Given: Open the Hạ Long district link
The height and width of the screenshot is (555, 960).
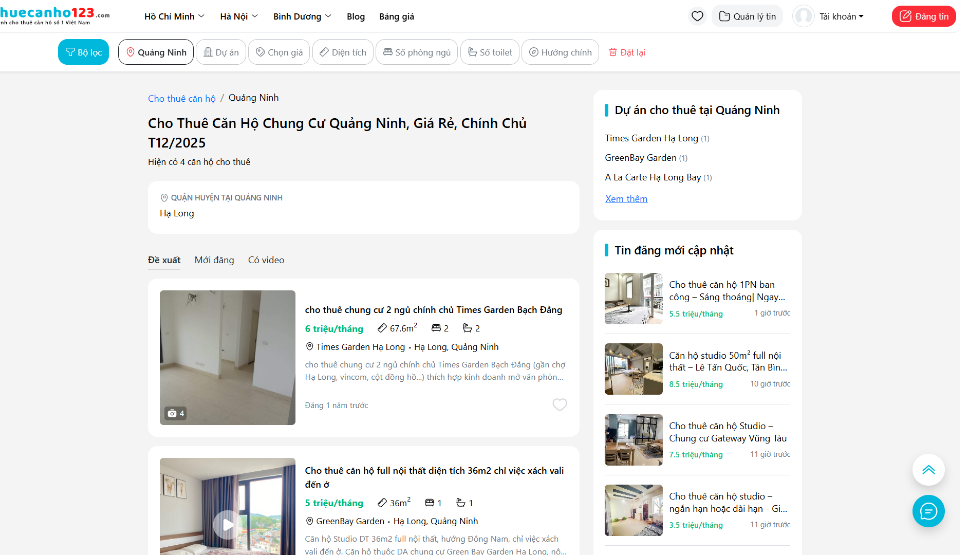Looking at the screenshot, I should click(x=177, y=213).
